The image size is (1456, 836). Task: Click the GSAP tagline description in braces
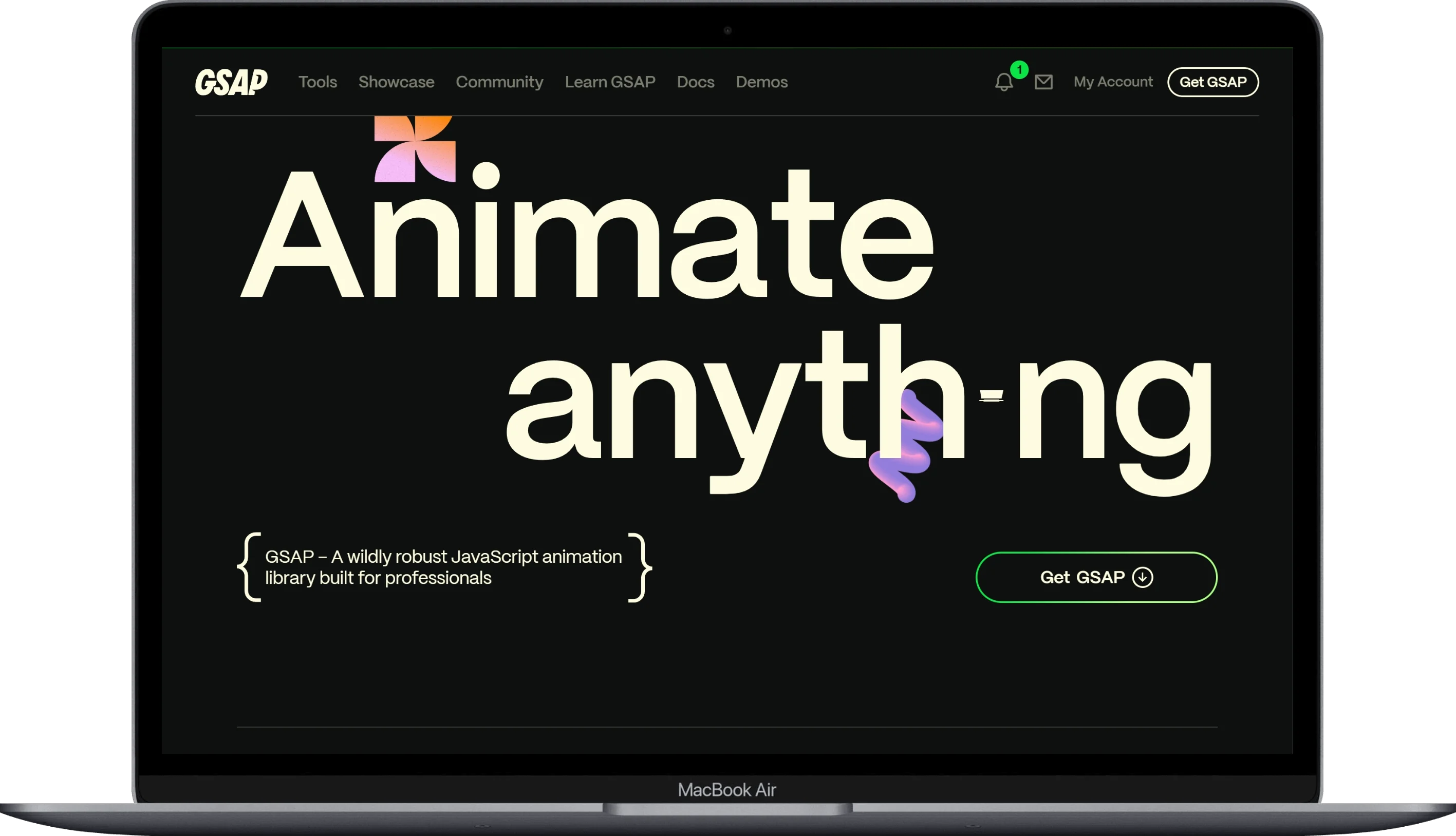point(444,567)
